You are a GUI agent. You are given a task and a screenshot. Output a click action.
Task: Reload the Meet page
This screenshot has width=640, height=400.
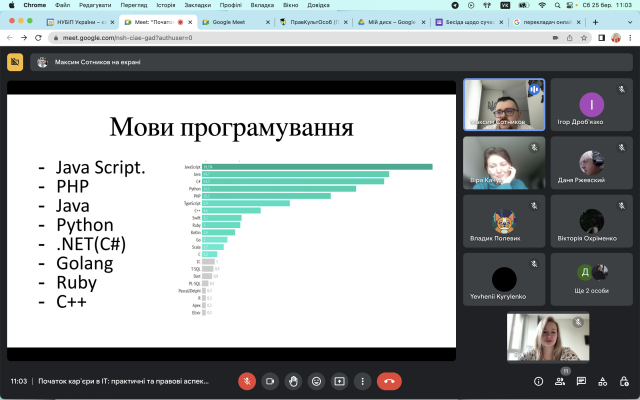coord(38,38)
